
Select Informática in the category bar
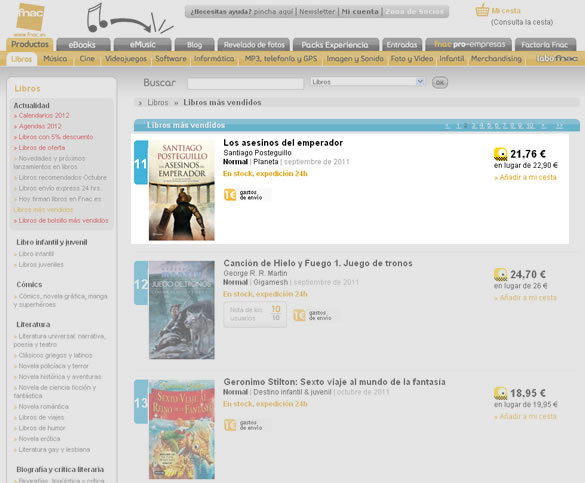point(214,59)
